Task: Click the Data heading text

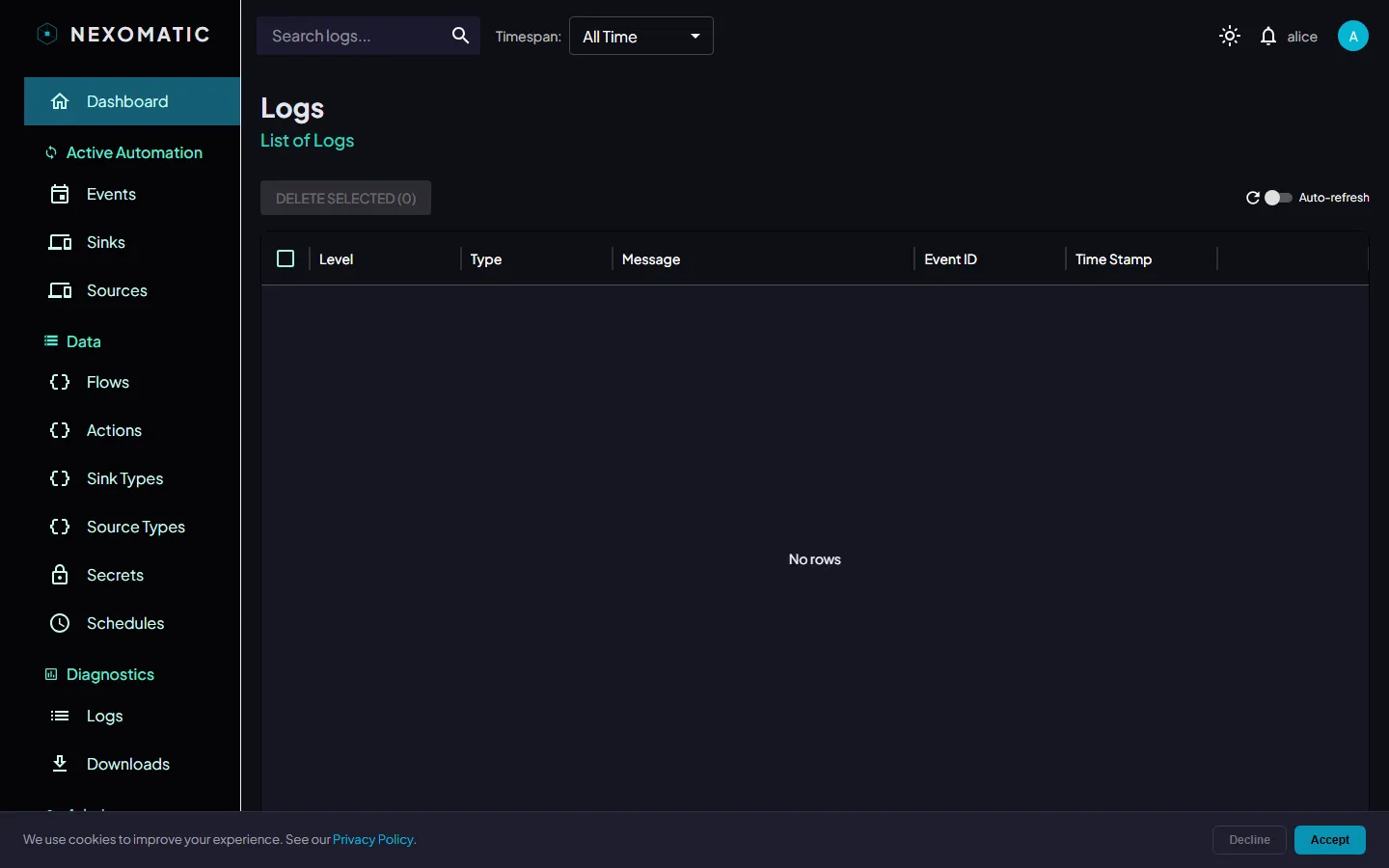Action: [x=83, y=341]
